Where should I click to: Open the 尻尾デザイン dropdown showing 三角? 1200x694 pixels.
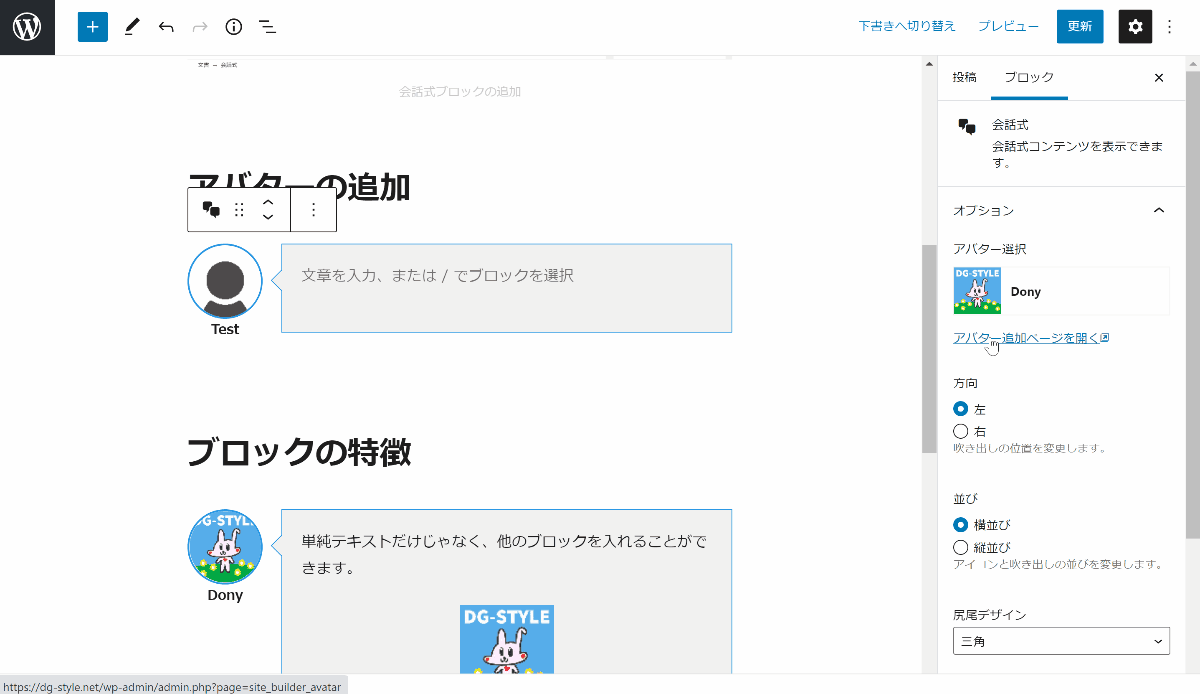1061,641
